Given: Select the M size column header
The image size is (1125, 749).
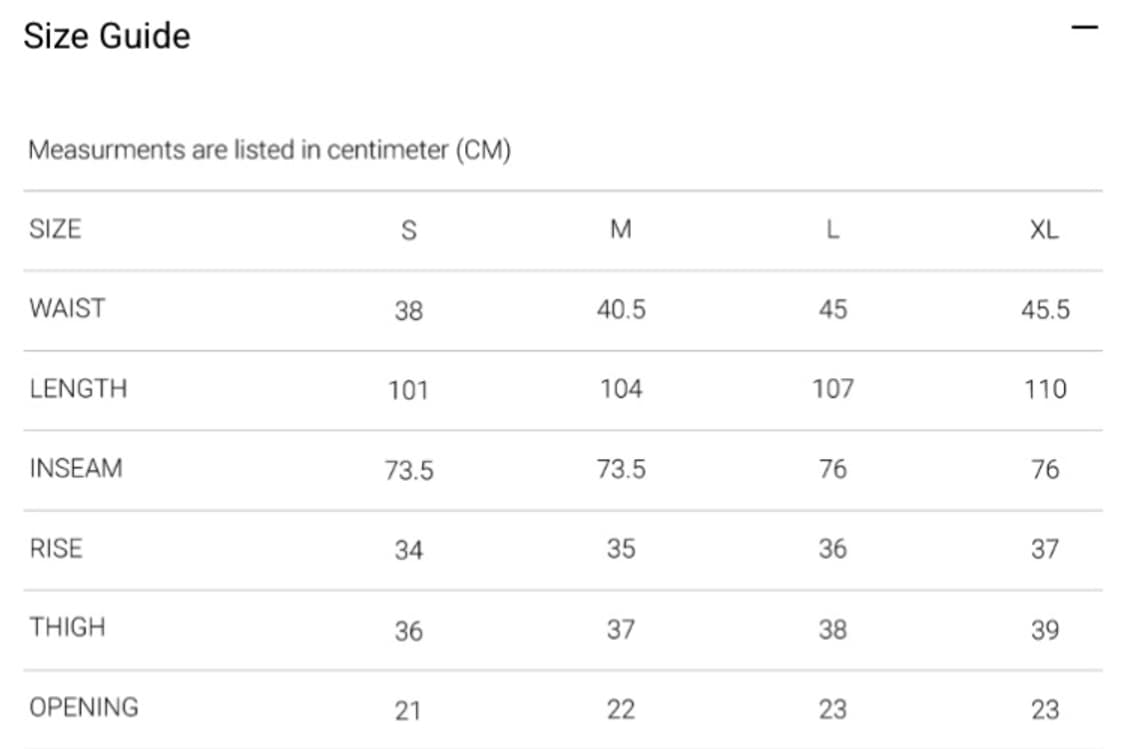Looking at the screenshot, I should pyautogui.click(x=620, y=230).
